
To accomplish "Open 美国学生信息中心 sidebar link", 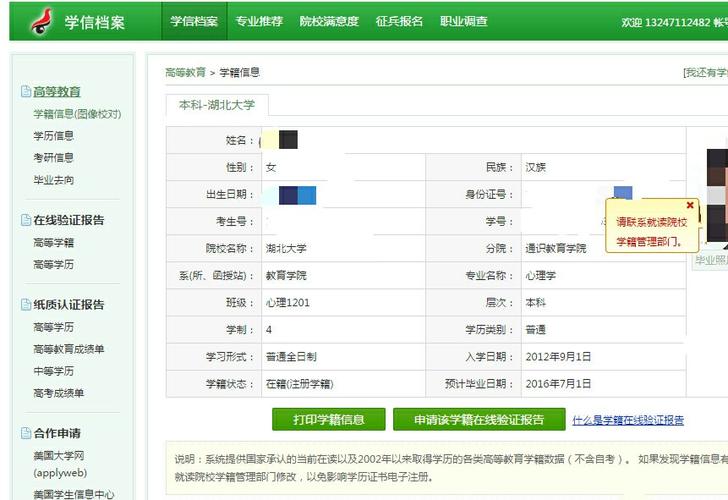I will (x=74, y=494).
